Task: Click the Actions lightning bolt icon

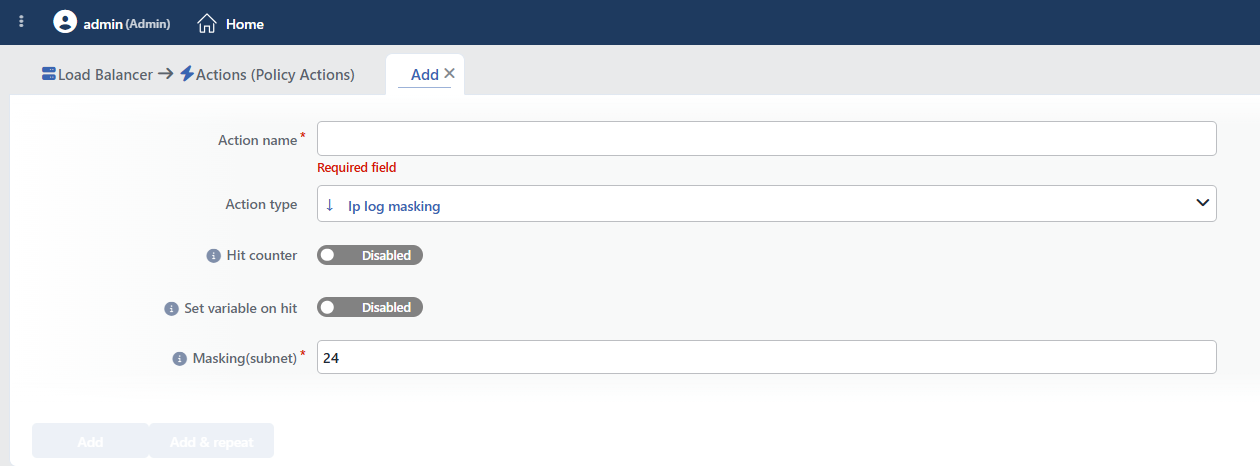Action: click(187, 74)
